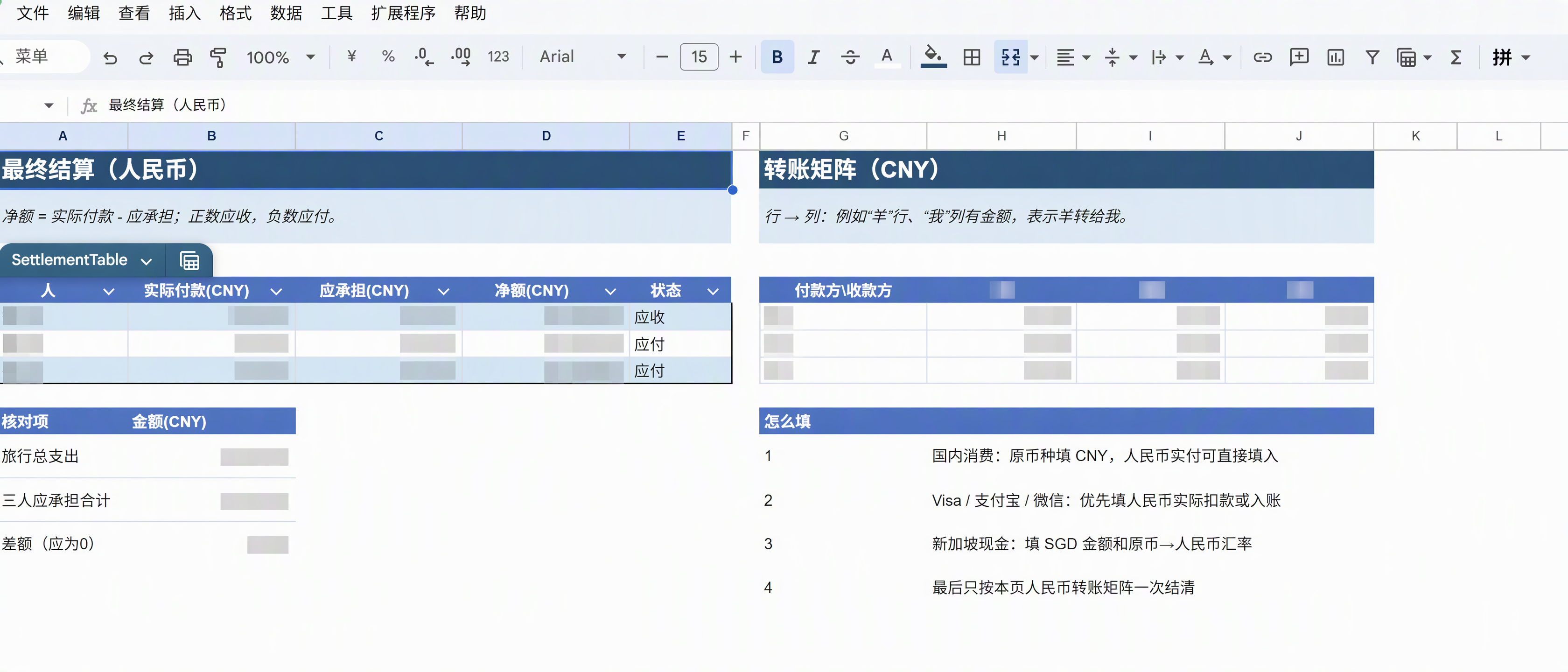Click the table icon beside SettlementTable
This screenshot has width=1568, height=672.
189,260
